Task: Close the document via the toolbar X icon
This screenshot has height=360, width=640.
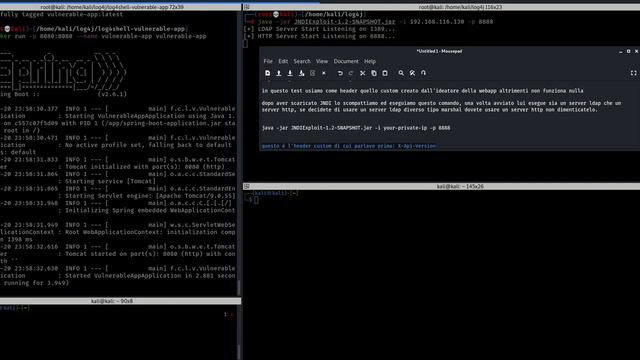Action: 324,73
